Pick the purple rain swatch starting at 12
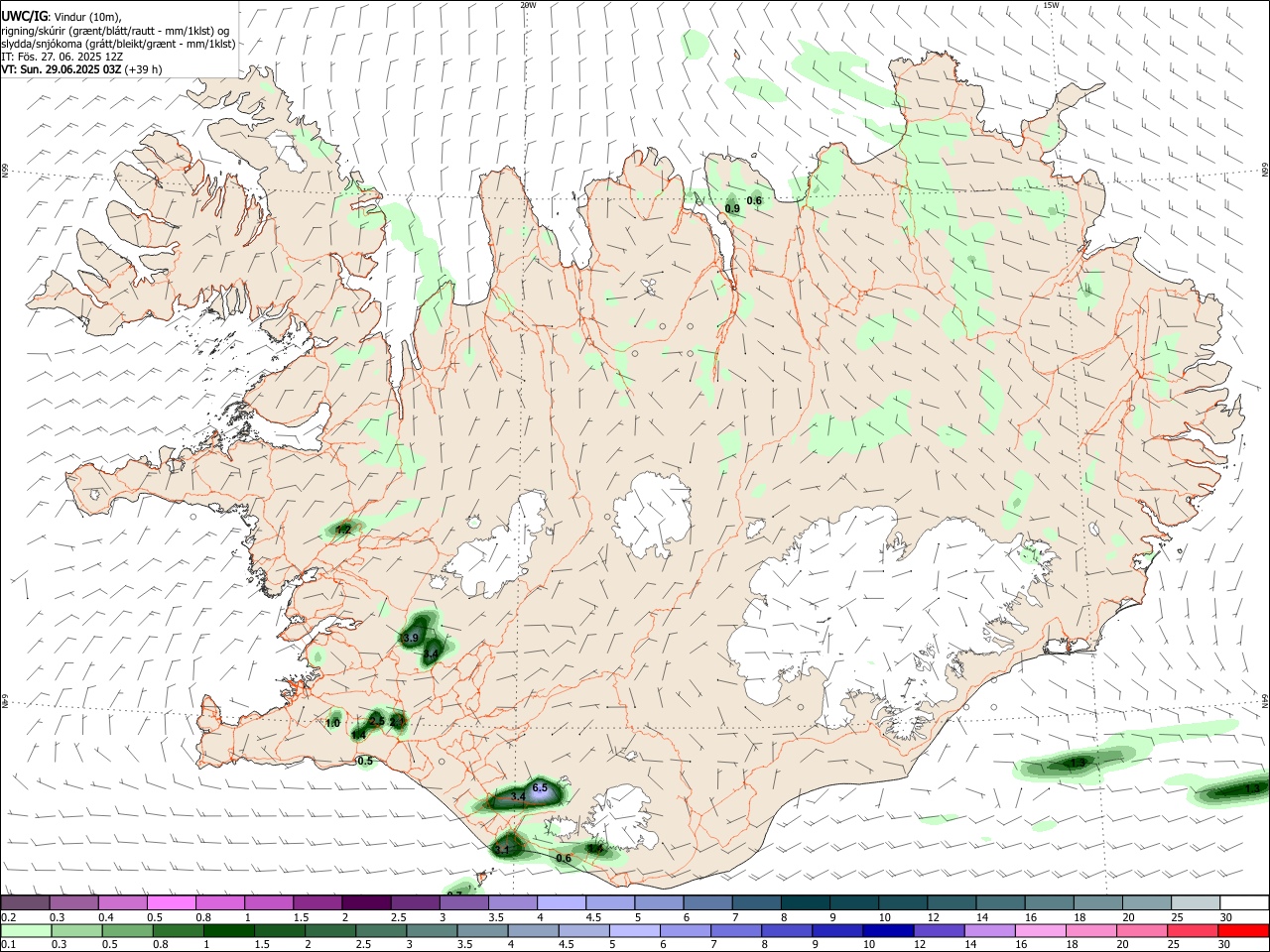 pos(939,931)
